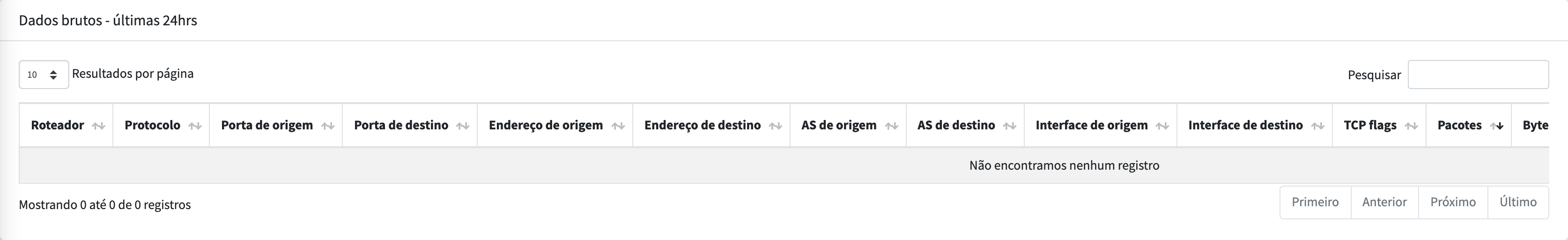Sort by Roteador column arrows
This screenshot has width=1568, height=240.
99,126
